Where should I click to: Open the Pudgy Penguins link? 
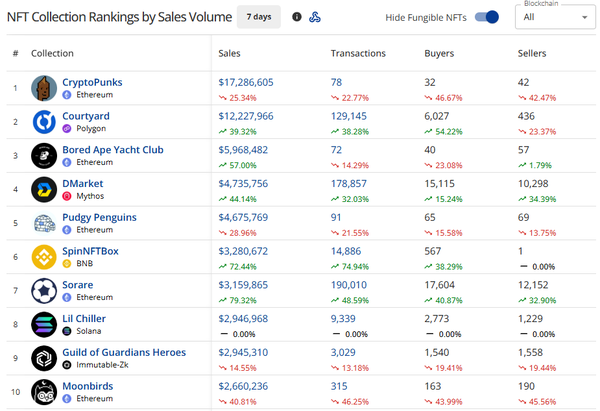point(99,217)
